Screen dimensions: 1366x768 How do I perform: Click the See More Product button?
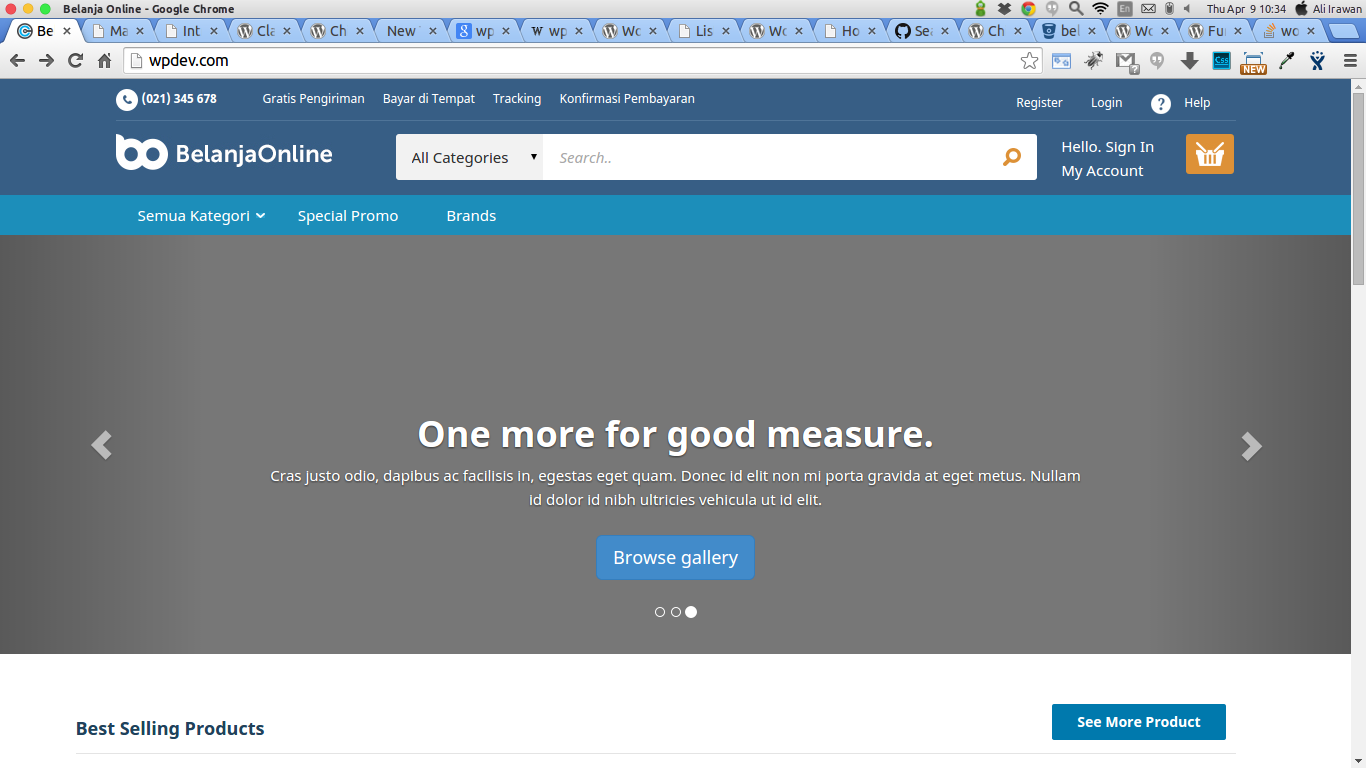(1138, 722)
